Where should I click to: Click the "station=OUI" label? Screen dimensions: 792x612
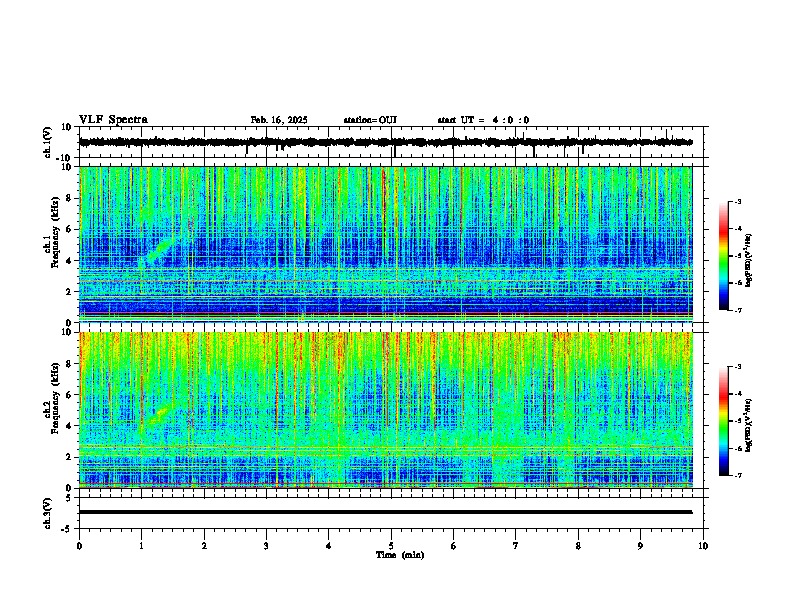370,120
